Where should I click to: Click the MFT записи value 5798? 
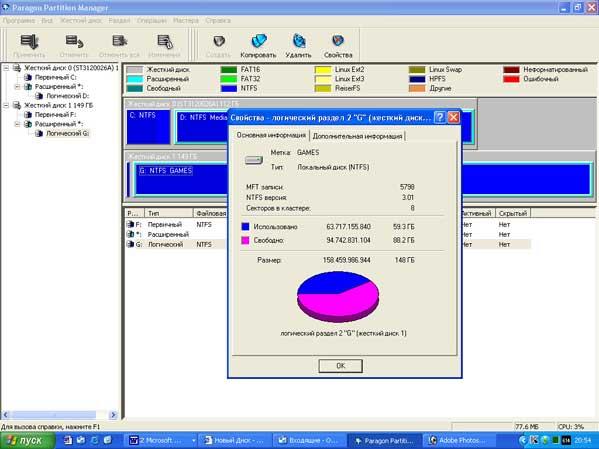click(x=407, y=187)
